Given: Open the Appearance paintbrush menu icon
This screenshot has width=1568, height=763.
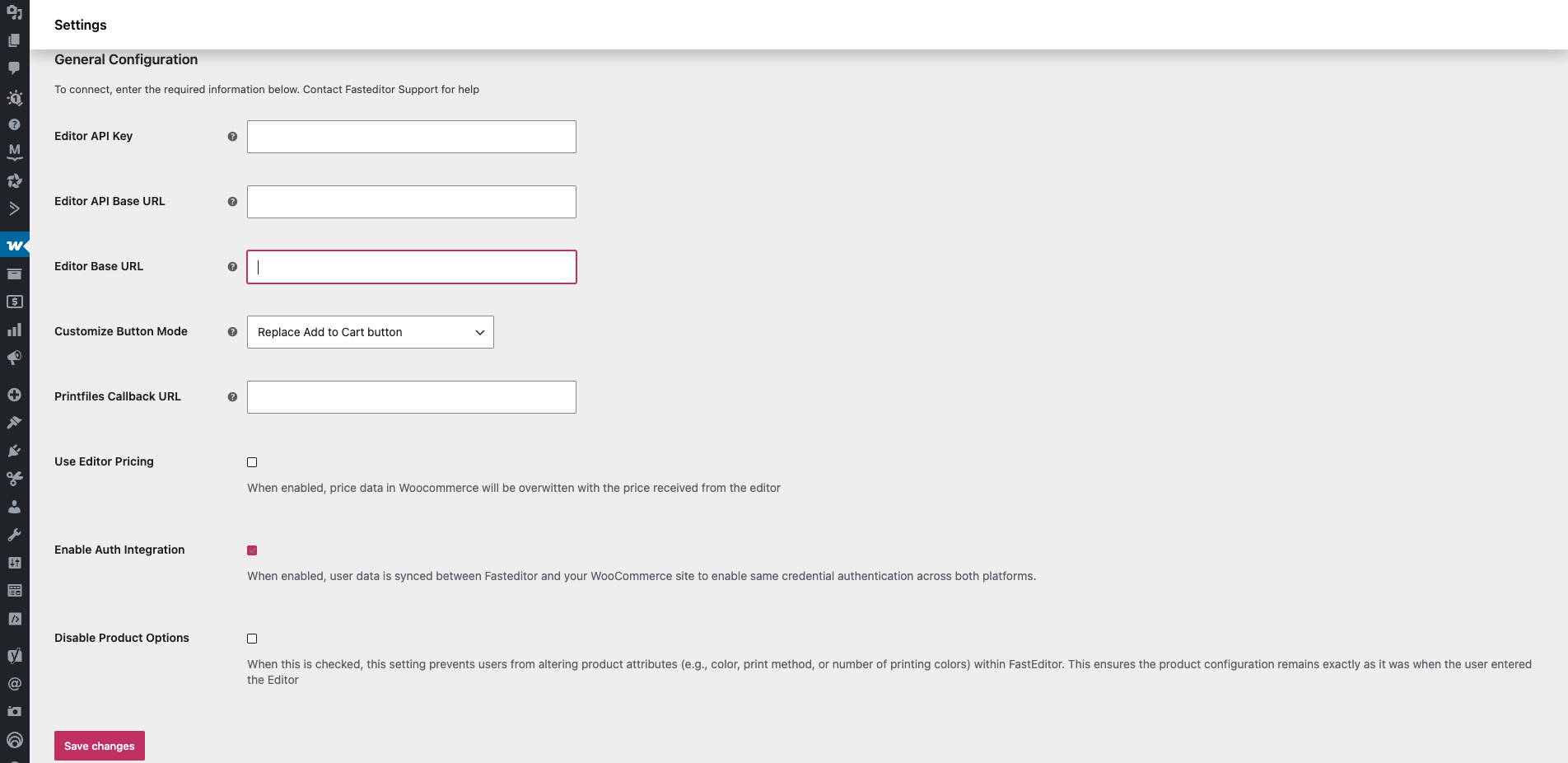Looking at the screenshot, I should click(14, 423).
